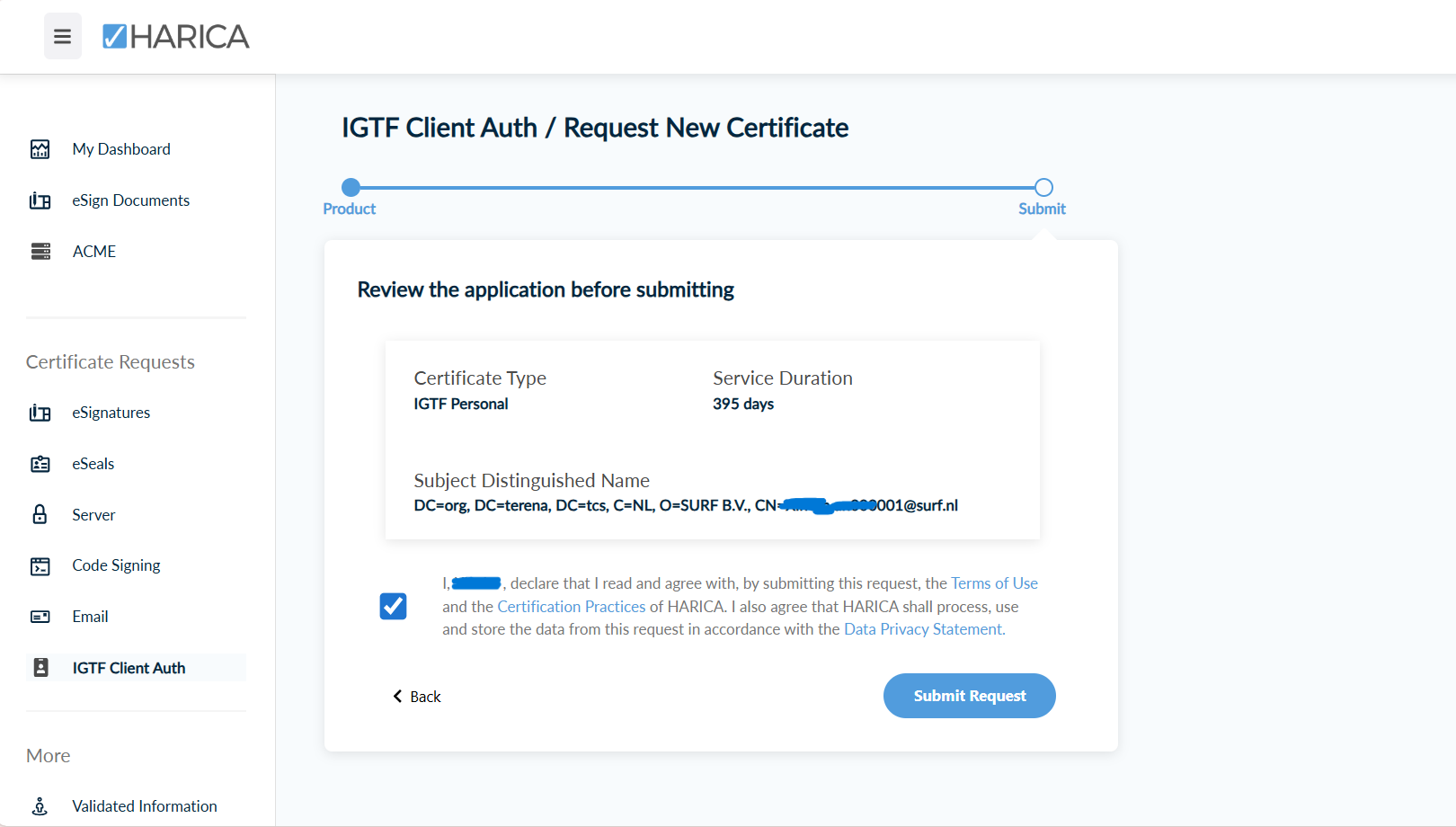Click the Validated Information icon
The image size is (1456, 827).
click(x=40, y=806)
